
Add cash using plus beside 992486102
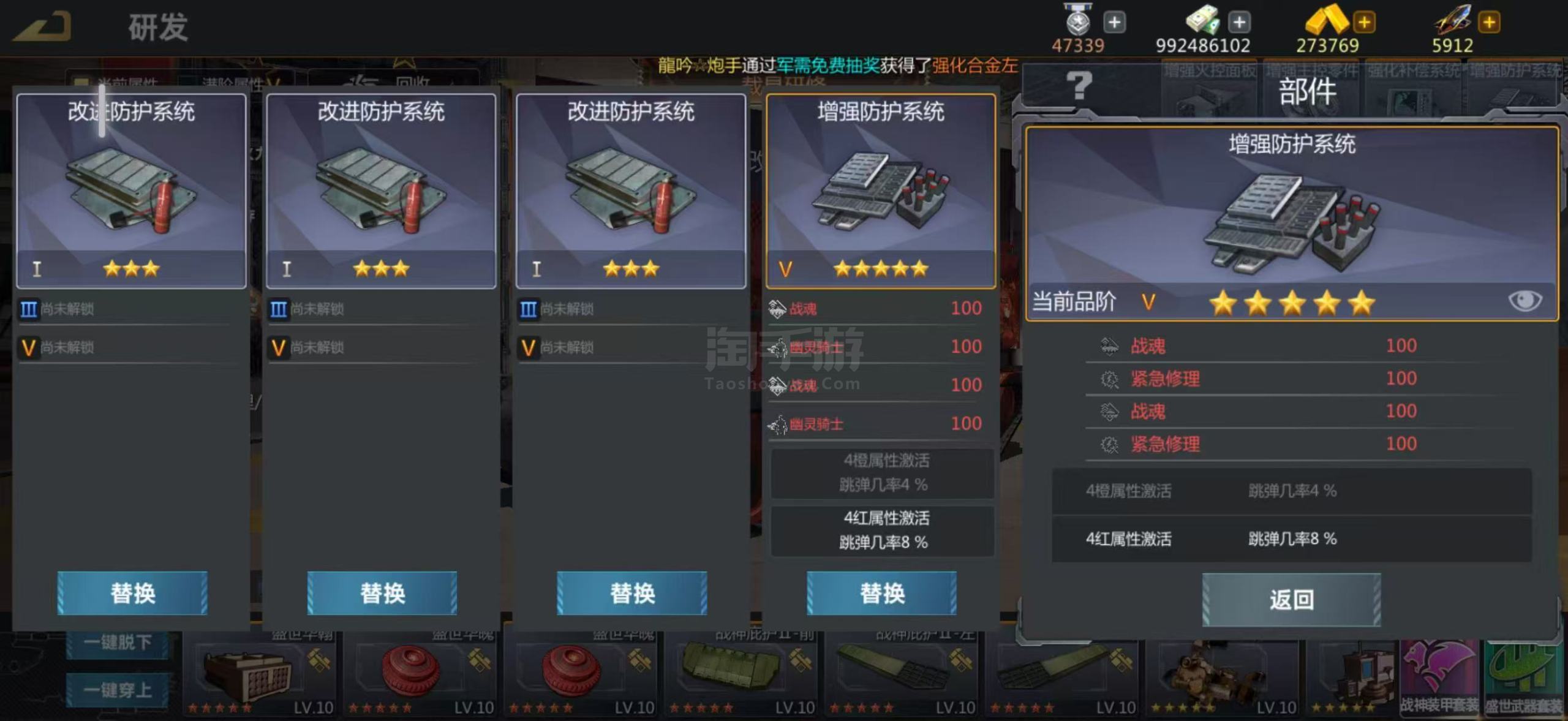click(1239, 23)
